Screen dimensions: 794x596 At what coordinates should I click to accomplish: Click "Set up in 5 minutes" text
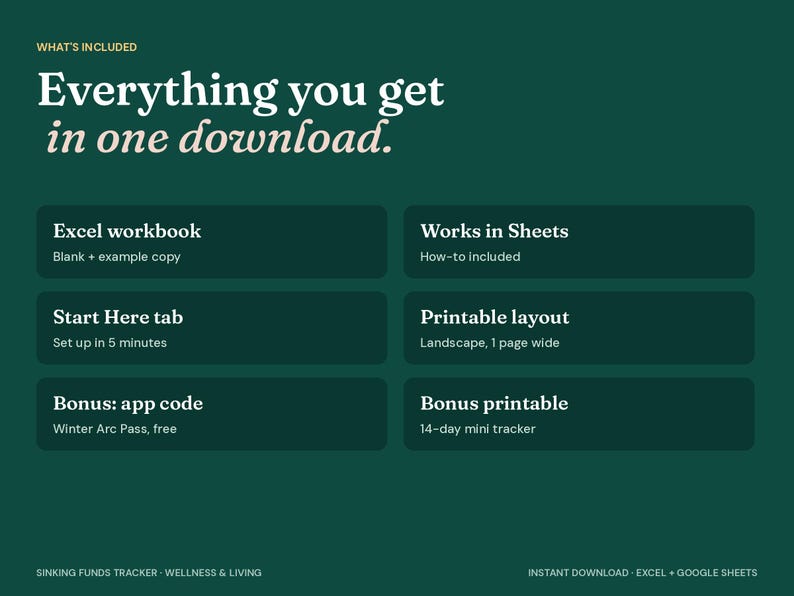[110, 343]
